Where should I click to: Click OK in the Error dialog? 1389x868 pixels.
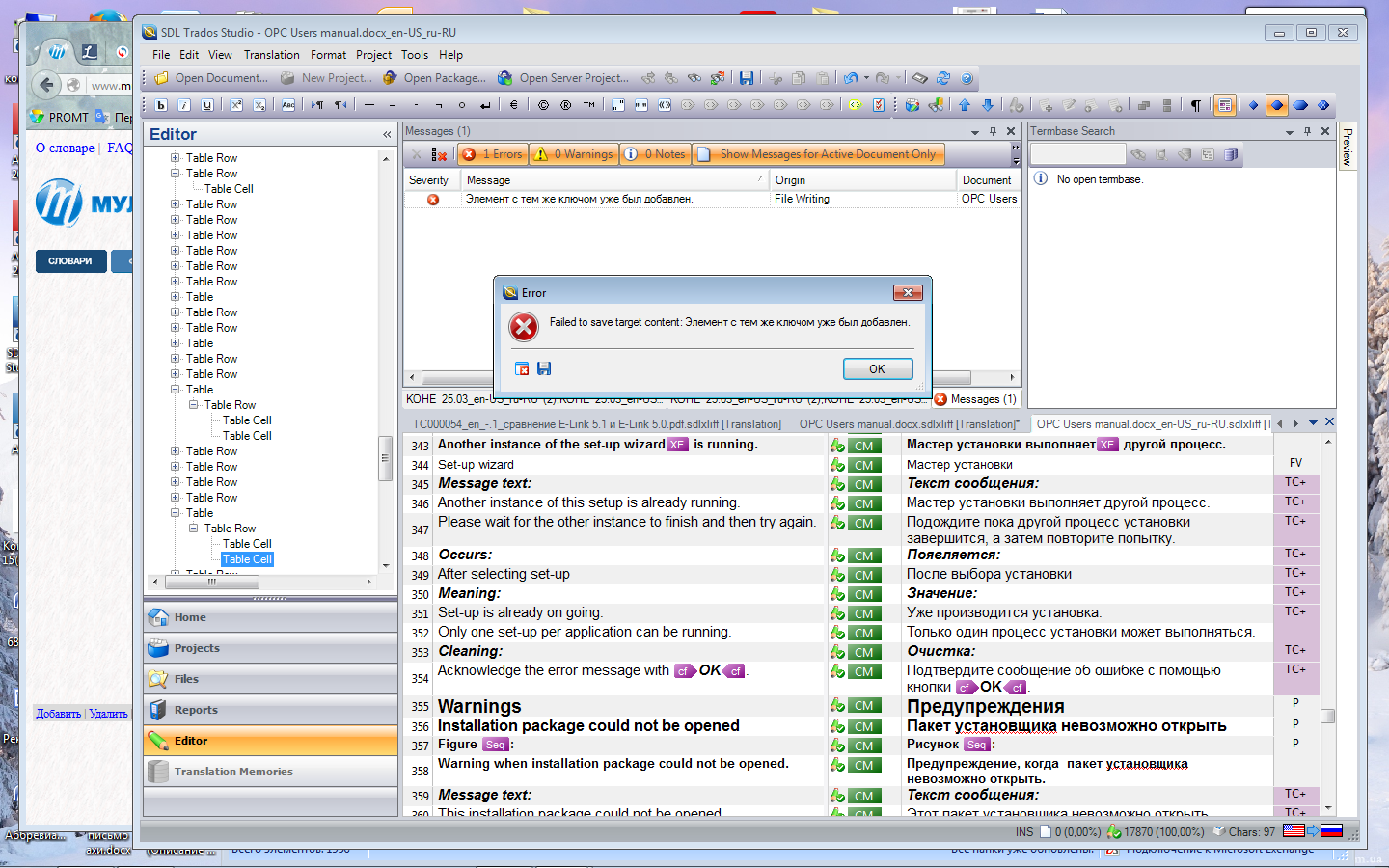coord(877,368)
